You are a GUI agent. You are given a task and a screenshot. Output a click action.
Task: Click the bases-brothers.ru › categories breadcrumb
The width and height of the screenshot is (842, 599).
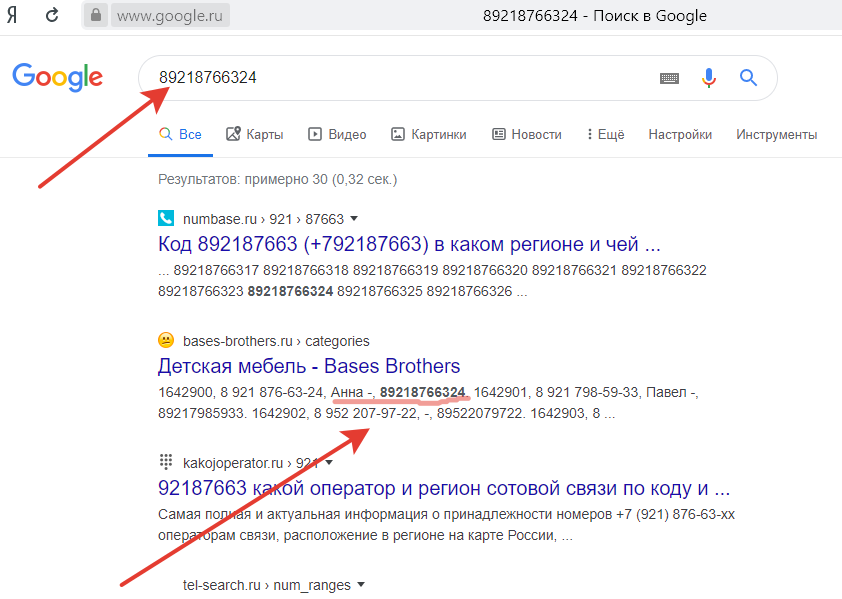276,341
